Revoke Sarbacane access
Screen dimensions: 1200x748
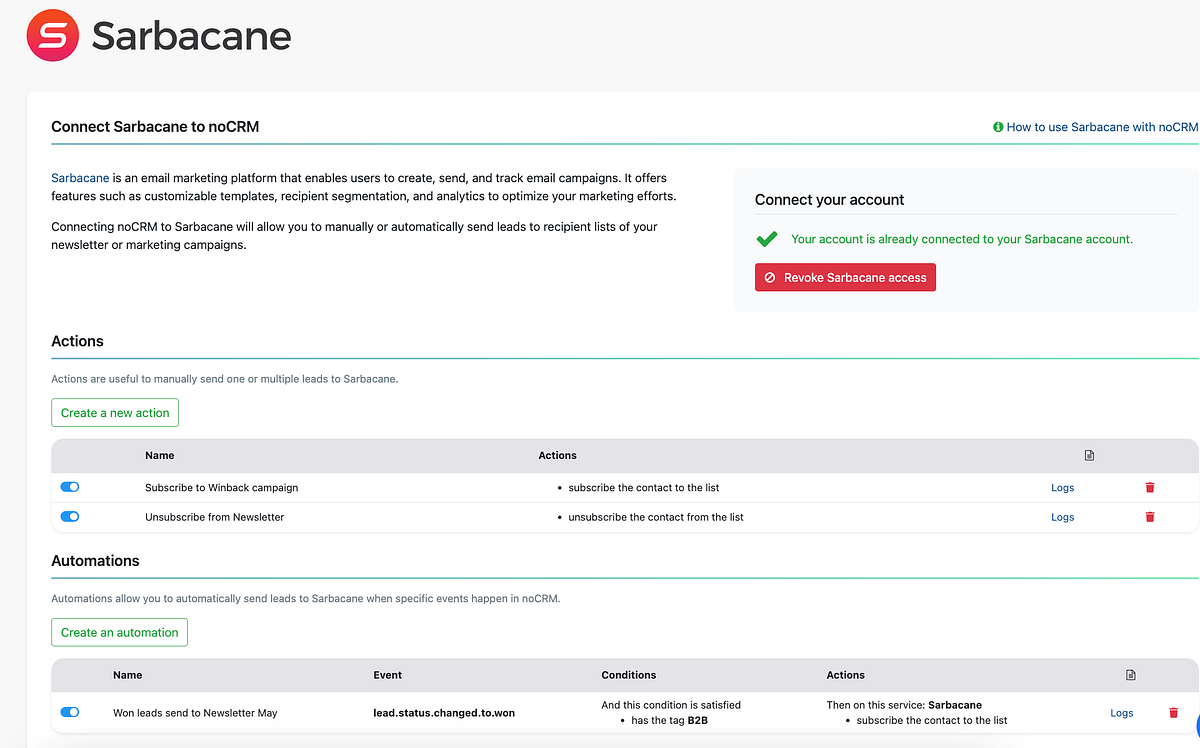845,278
